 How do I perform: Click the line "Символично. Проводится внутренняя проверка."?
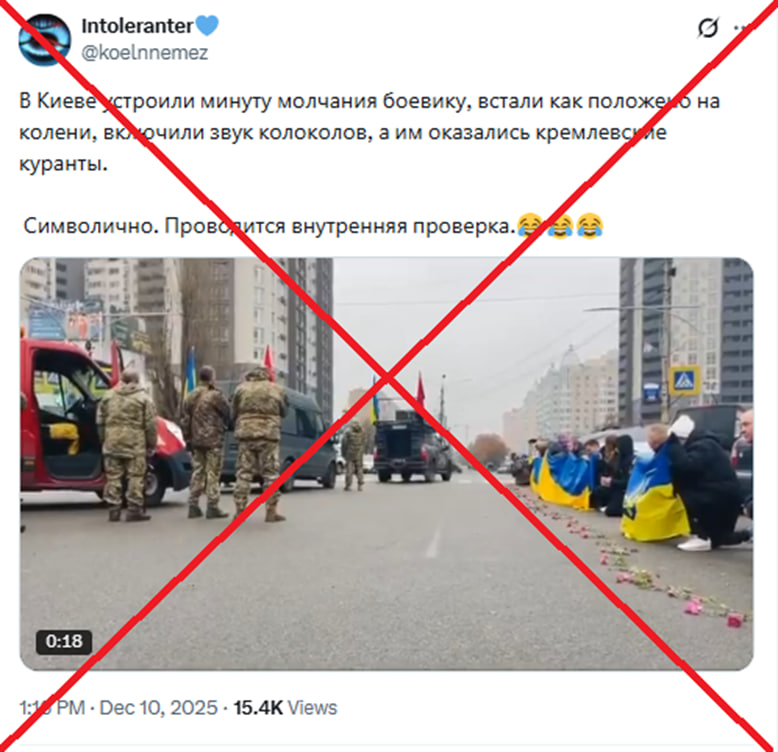(267, 226)
